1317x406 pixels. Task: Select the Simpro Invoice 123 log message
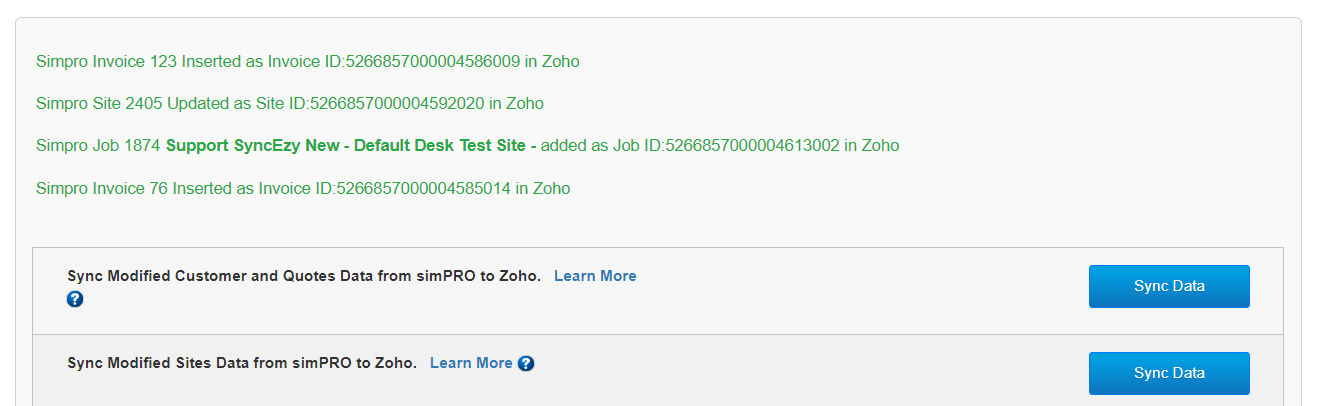click(x=308, y=61)
